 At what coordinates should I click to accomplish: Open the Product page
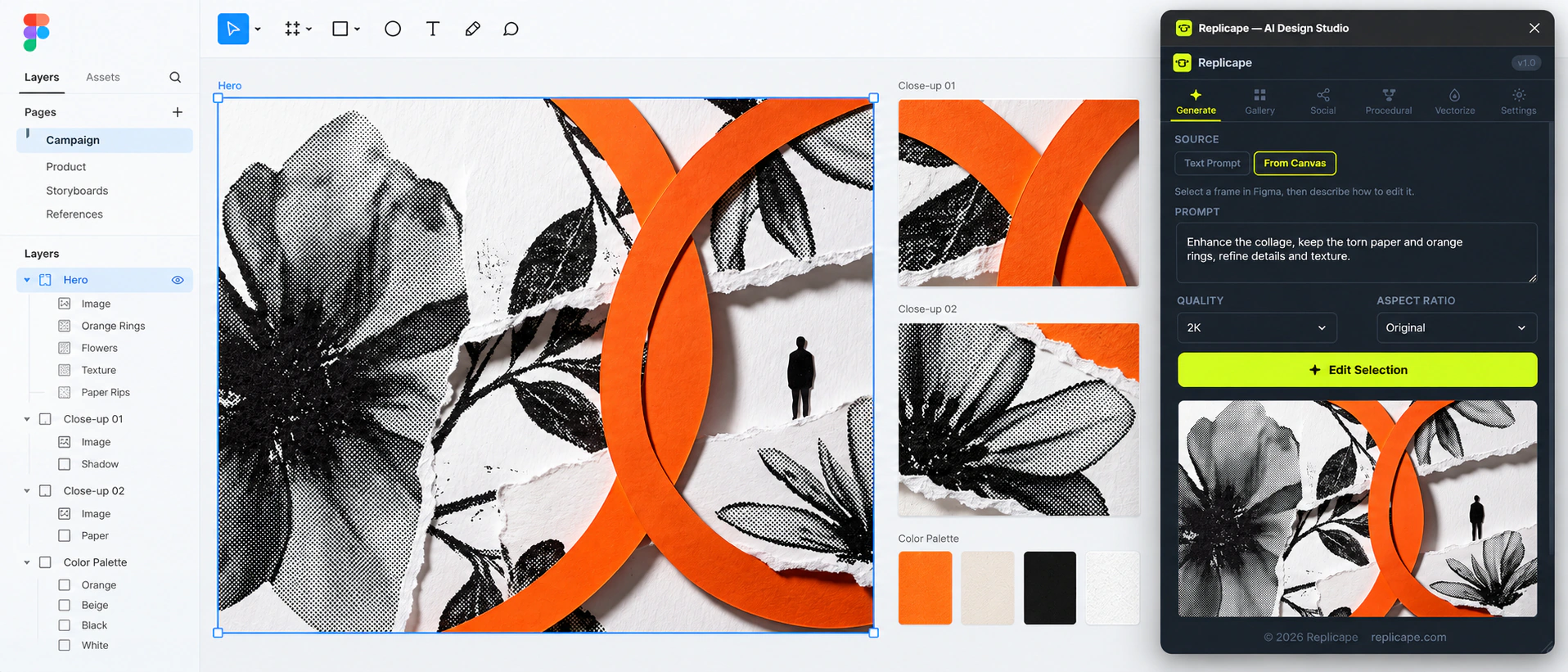click(65, 167)
